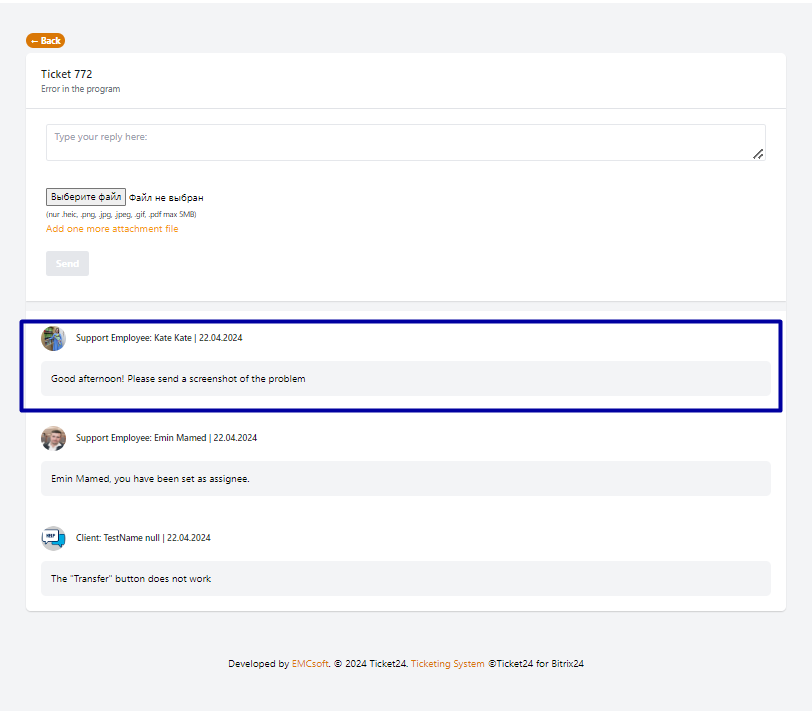This screenshot has height=711, width=812.
Task: Click Kate Kate's profile avatar
Action: 53,338
